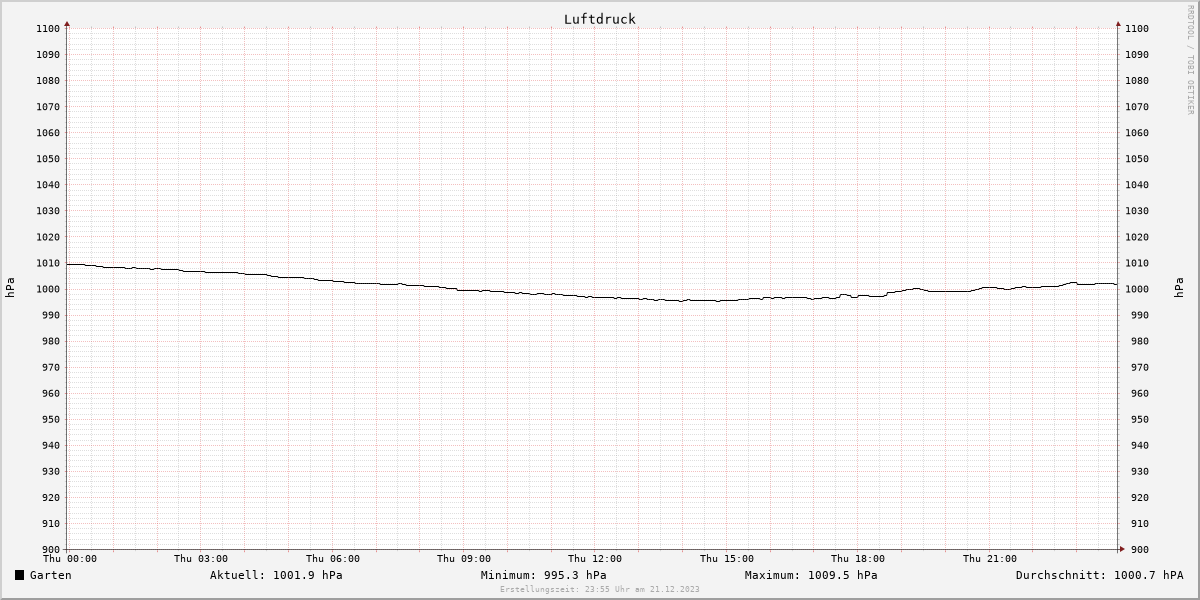The width and height of the screenshot is (1200, 600).
Task: Click the 1100 label on left y-axis
Action: click(x=47, y=29)
